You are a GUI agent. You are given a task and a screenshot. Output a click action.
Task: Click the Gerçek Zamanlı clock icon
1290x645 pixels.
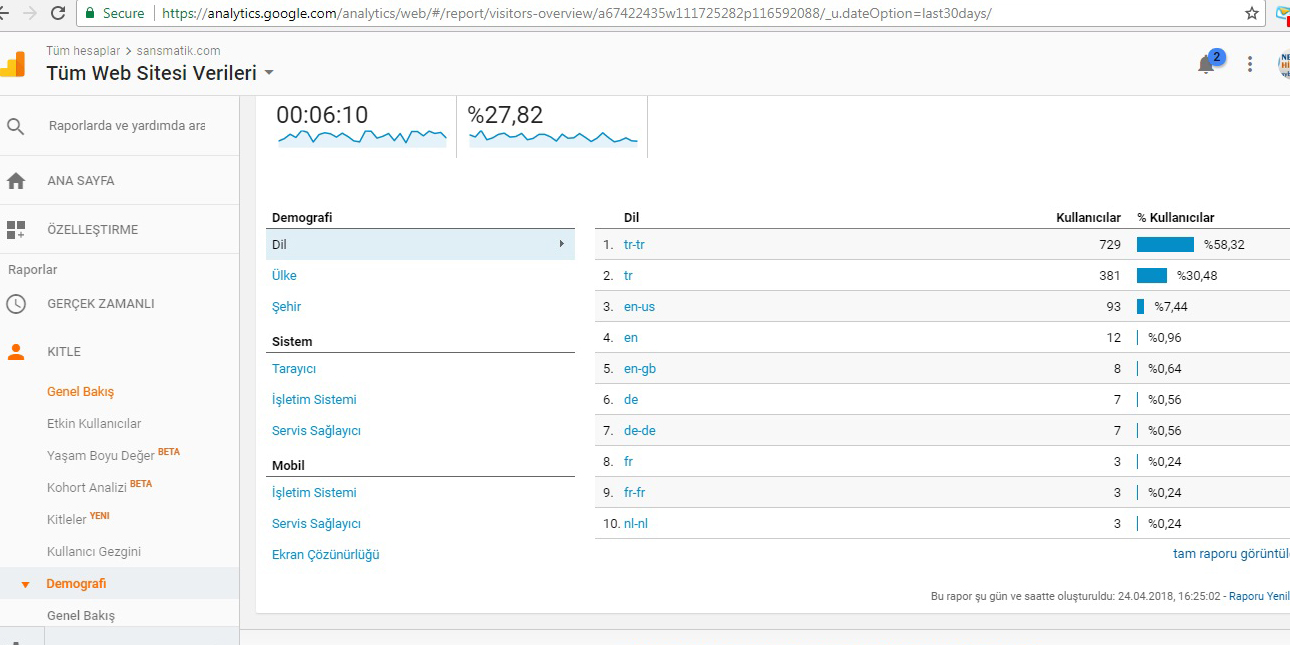pyautogui.click(x=16, y=304)
